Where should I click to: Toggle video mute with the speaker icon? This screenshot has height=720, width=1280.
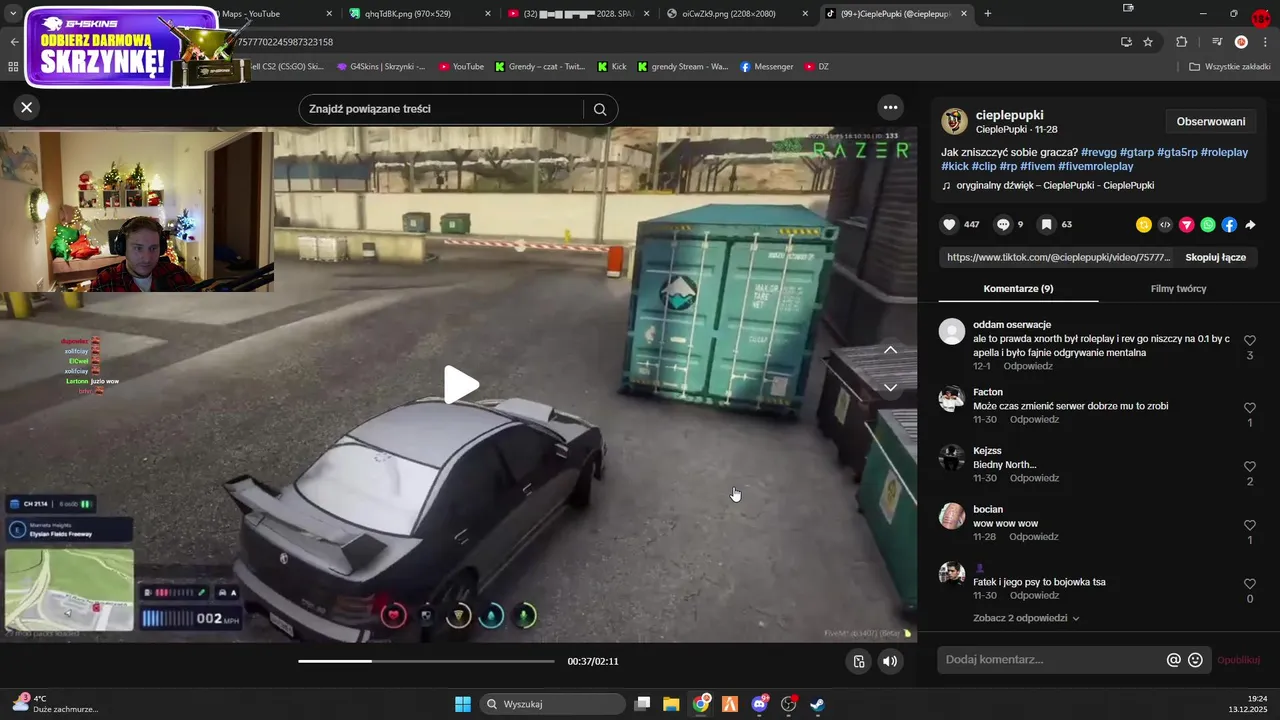(889, 661)
